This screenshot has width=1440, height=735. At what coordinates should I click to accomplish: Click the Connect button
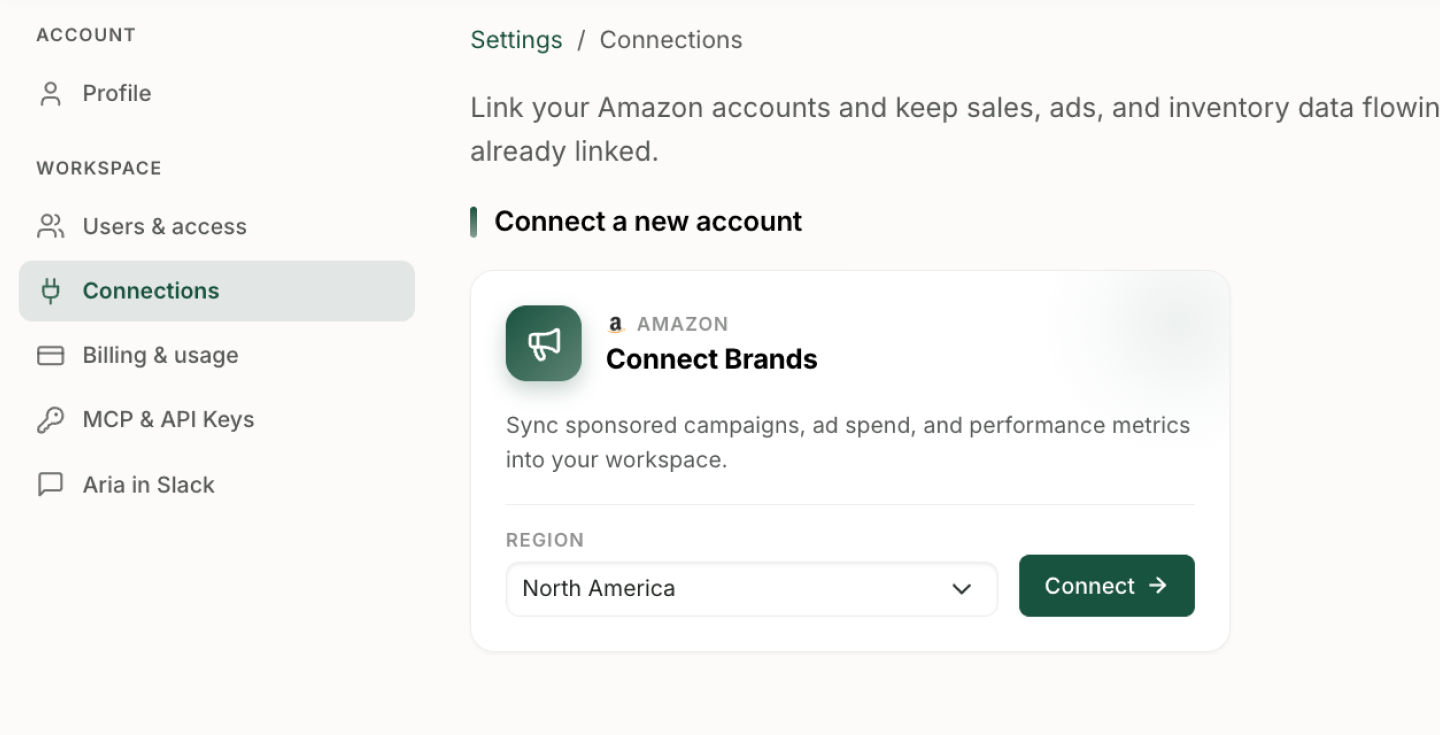pos(1107,586)
